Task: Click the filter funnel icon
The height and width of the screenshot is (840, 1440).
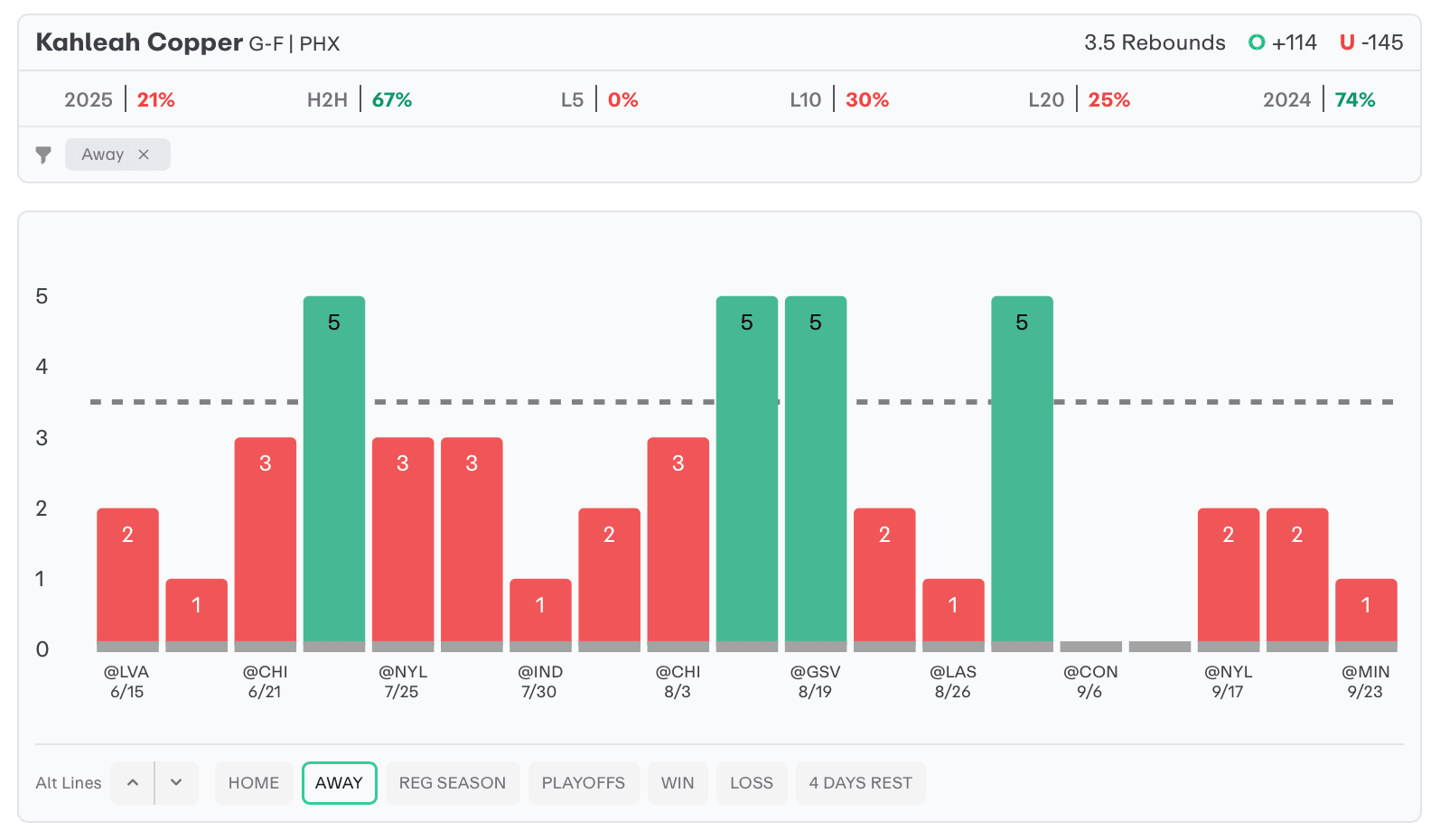Action: (42, 154)
